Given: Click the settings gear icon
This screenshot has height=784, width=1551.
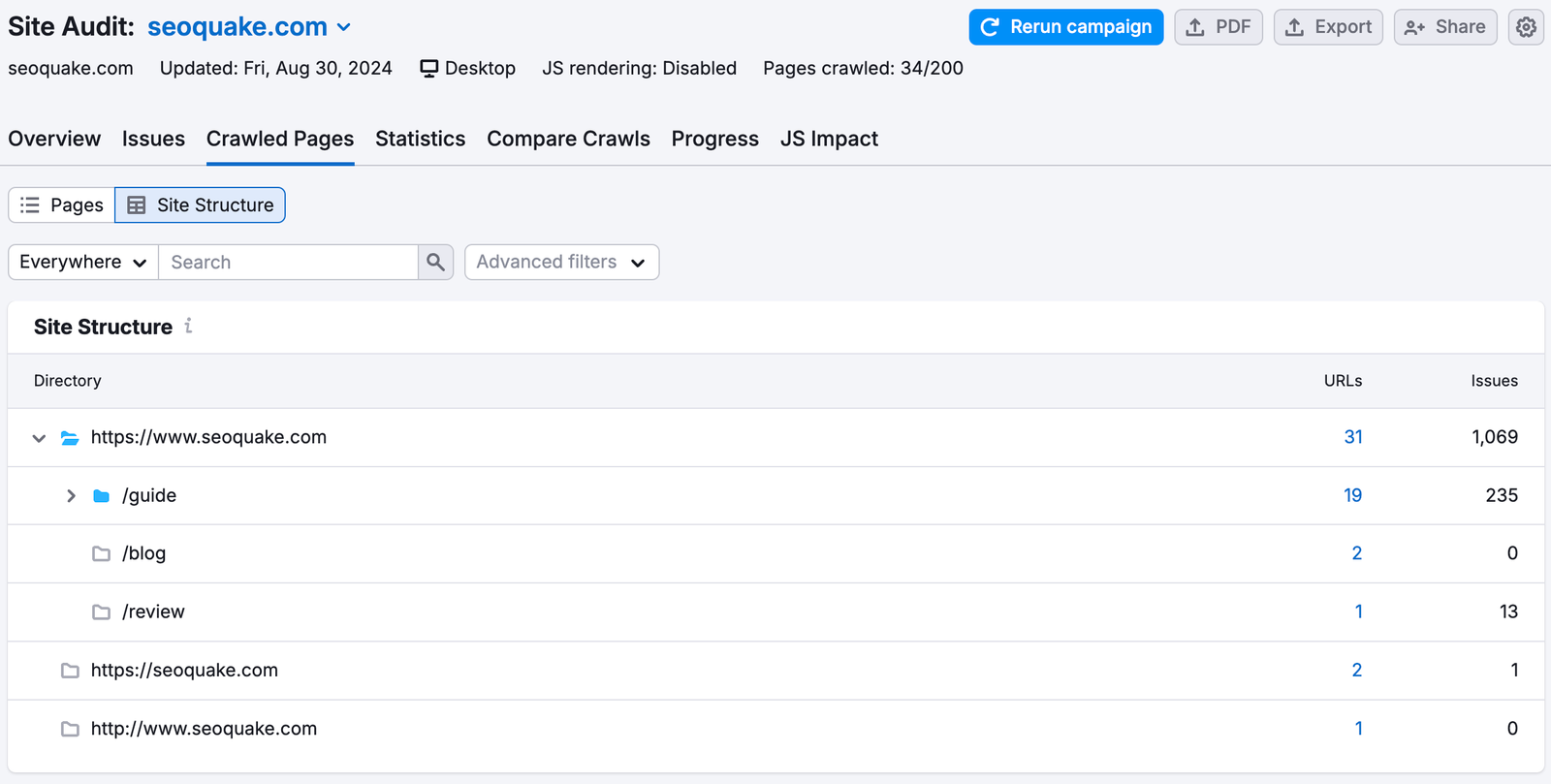Looking at the screenshot, I should 1526,27.
